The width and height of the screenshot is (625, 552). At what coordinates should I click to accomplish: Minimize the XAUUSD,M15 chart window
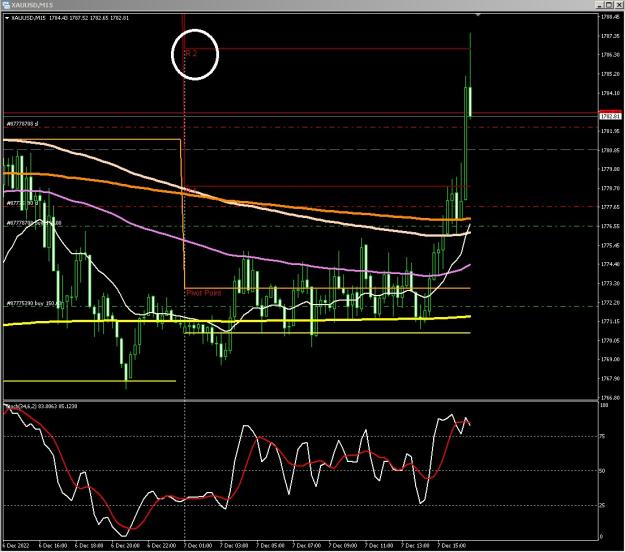point(600,5)
